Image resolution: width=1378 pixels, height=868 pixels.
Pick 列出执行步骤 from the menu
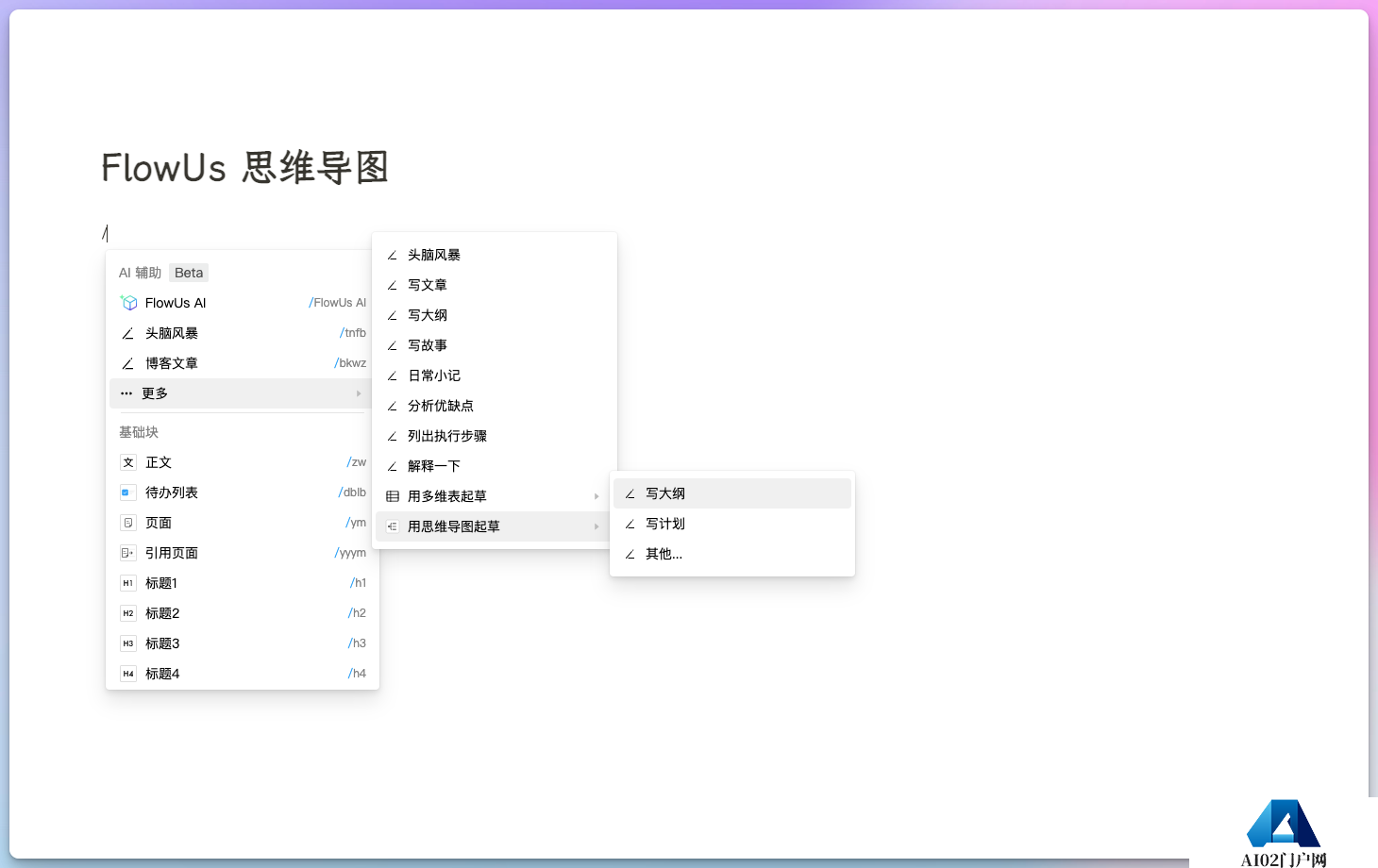point(495,436)
